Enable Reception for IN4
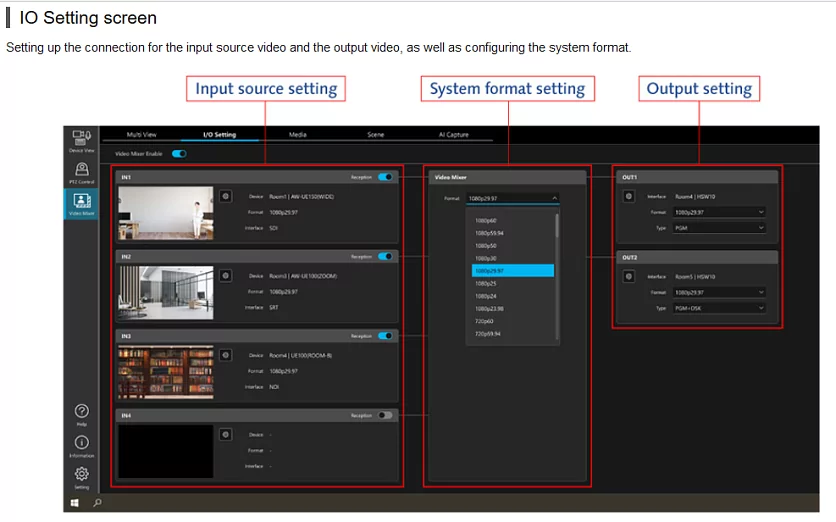The image size is (836, 522). (x=385, y=415)
